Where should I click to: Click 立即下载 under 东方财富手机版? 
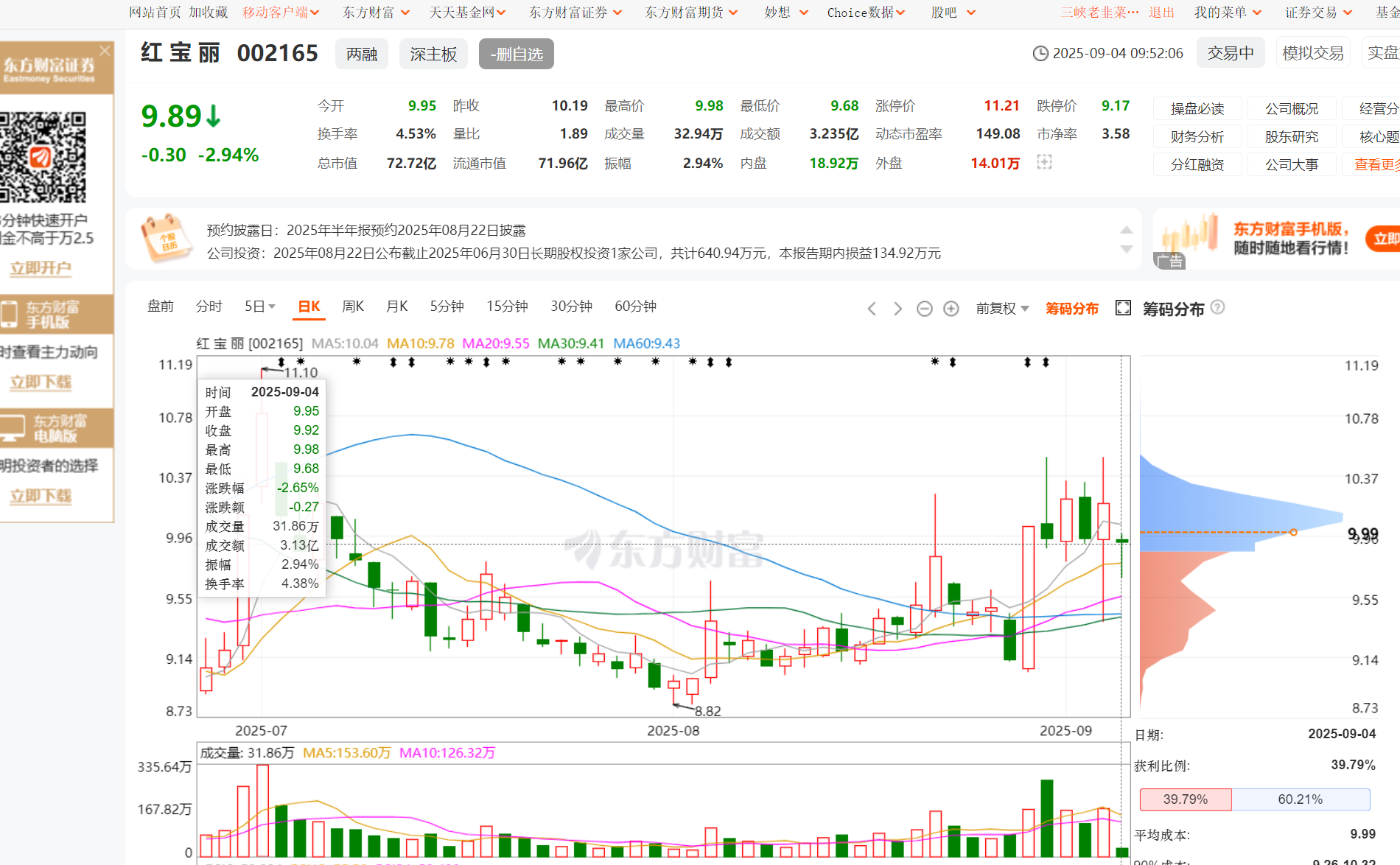(x=41, y=382)
